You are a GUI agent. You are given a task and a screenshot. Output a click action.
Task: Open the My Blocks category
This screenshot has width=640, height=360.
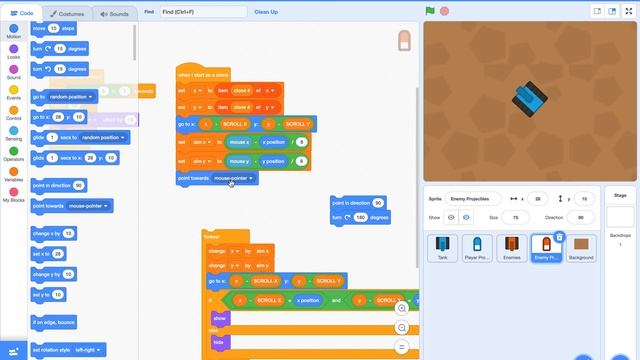pyautogui.click(x=13, y=195)
